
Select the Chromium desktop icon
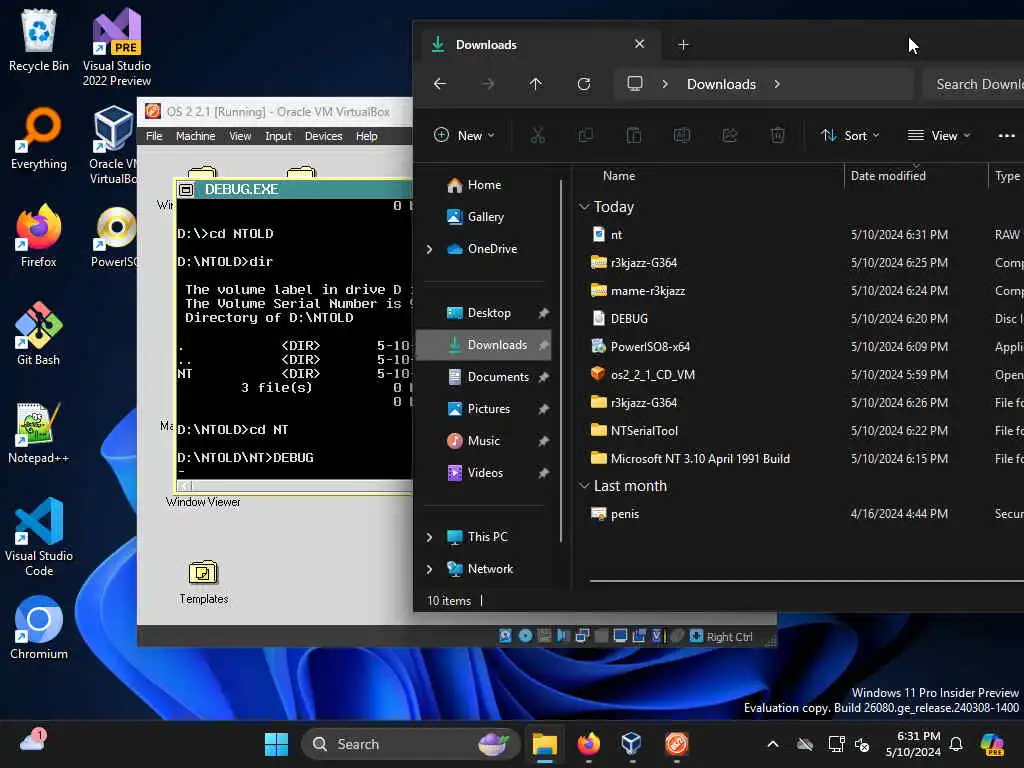39,628
